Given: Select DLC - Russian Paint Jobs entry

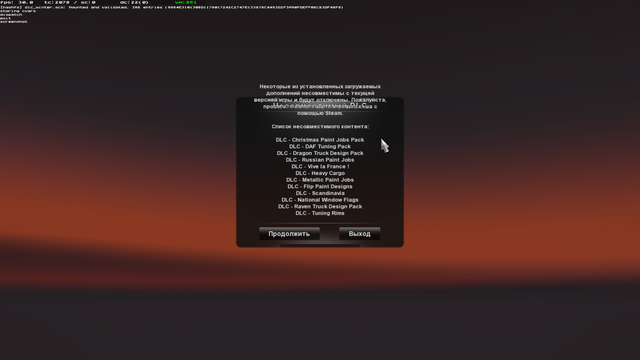Looking at the screenshot, I should pyautogui.click(x=320, y=160).
